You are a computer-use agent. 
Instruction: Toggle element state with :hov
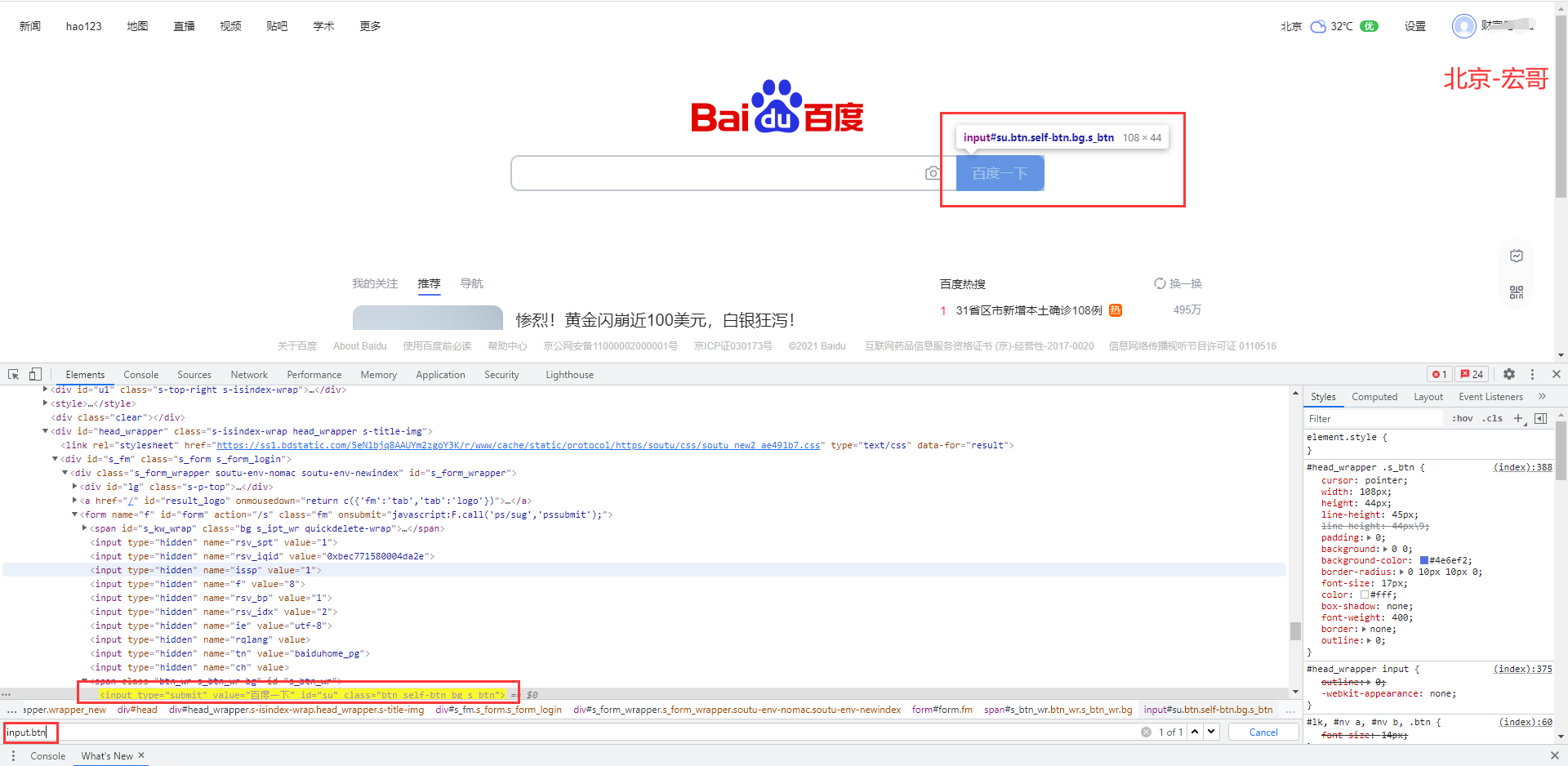coord(1462,418)
